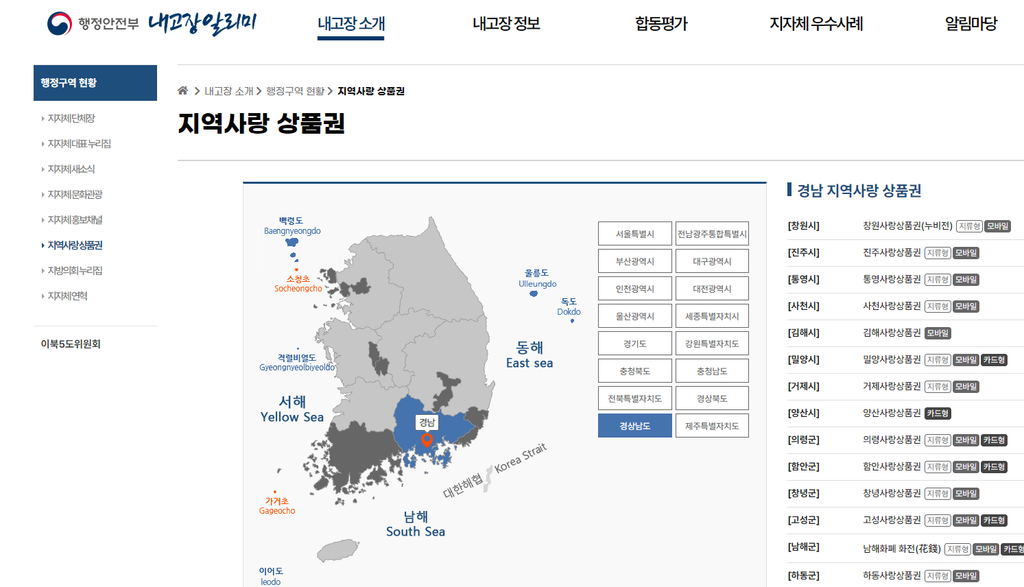Choose 대구광역시 region button

point(712,261)
